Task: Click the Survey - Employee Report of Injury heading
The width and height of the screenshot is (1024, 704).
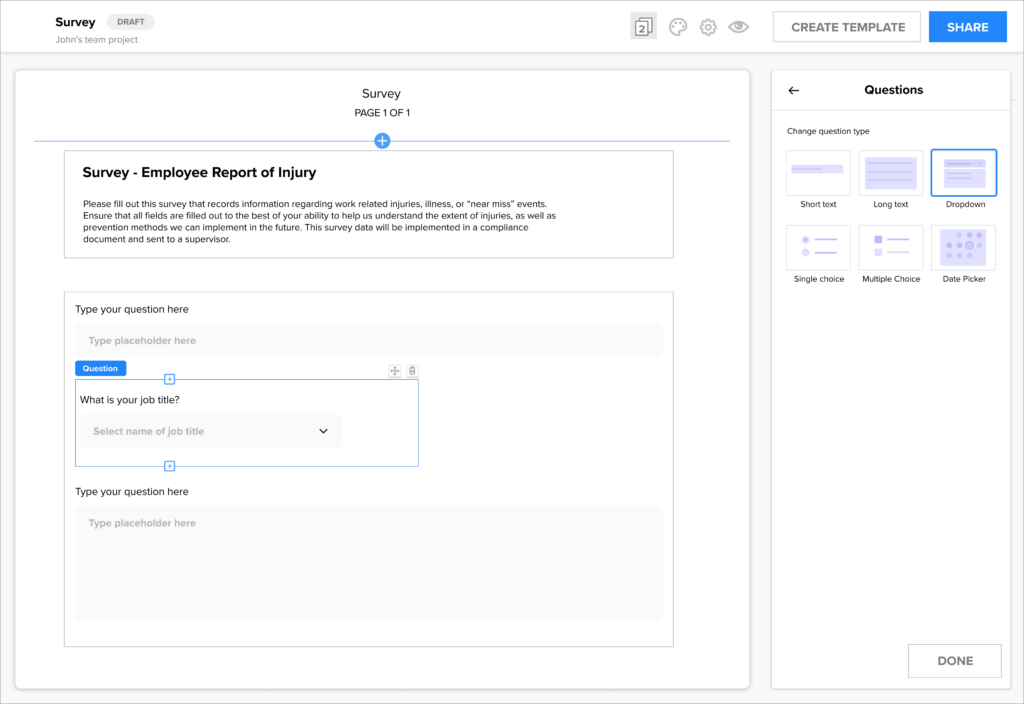Action: [x=199, y=172]
